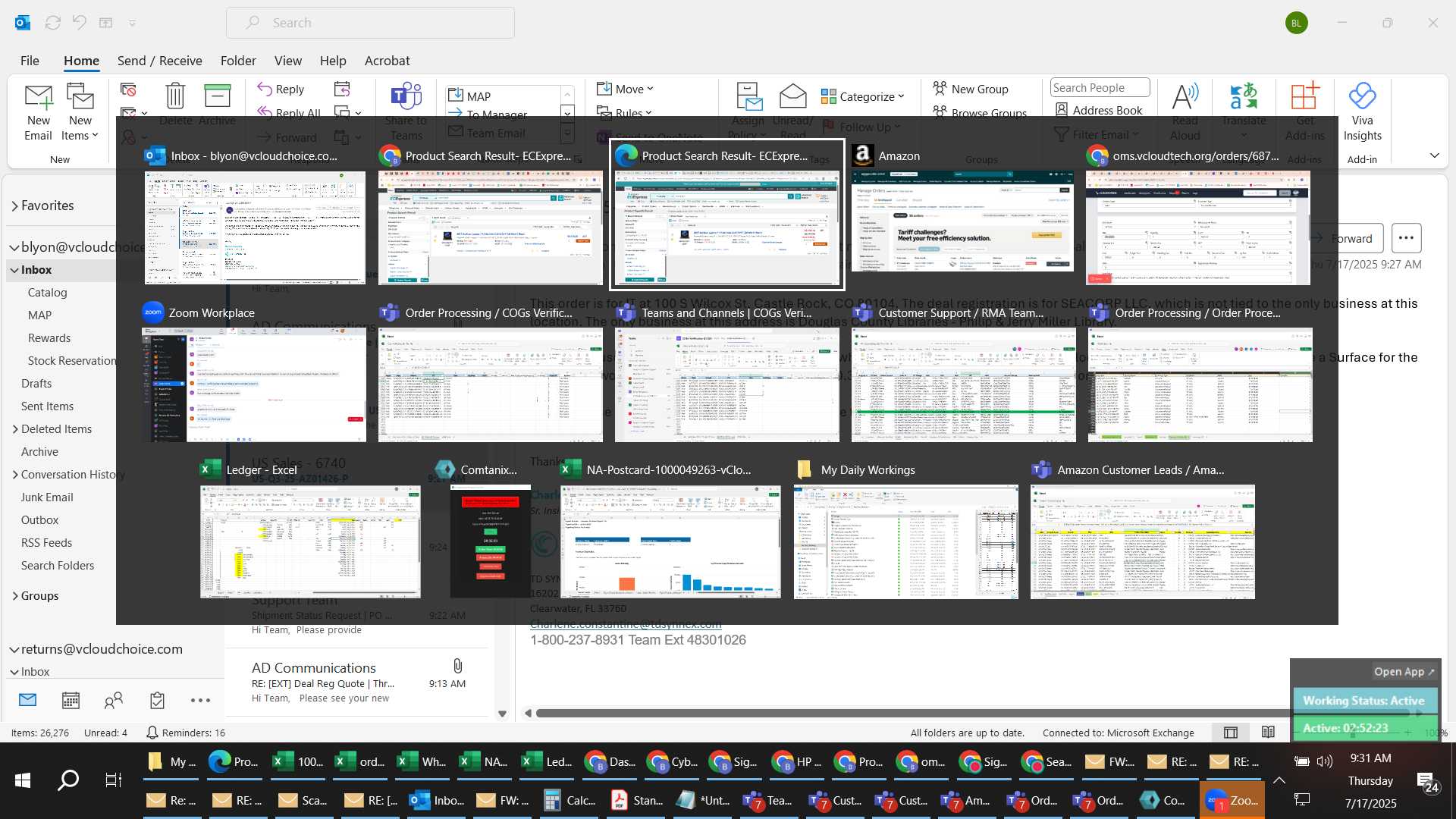This screenshot has height=819, width=1456.
Task: Collapse the ribbon with the chevron
Action: [1434, 155]
